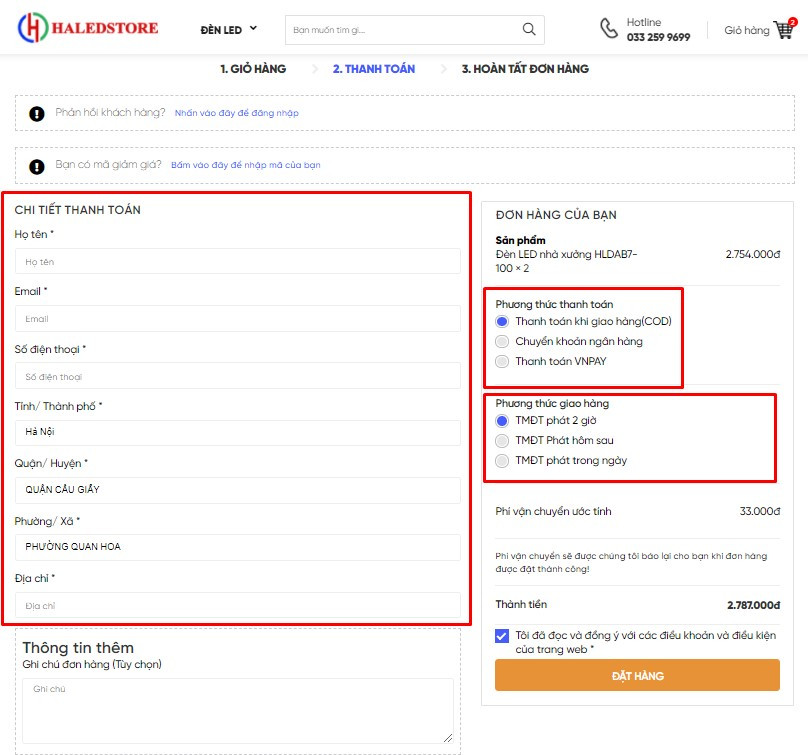The width and height of the screenshot is (808, 755).
Task: Toggle the terms and conditions checkbox
Action: pyautogui.click(x=502, y=636)
